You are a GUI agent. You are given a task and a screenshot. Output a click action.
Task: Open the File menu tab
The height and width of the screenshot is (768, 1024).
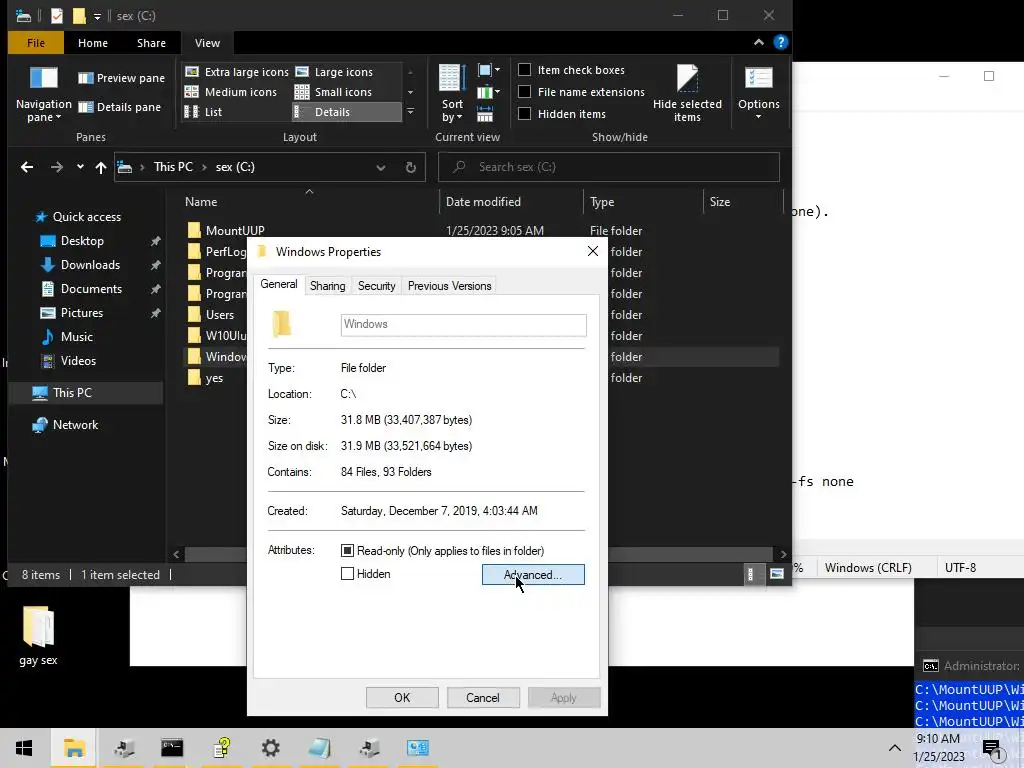point(36,42)
